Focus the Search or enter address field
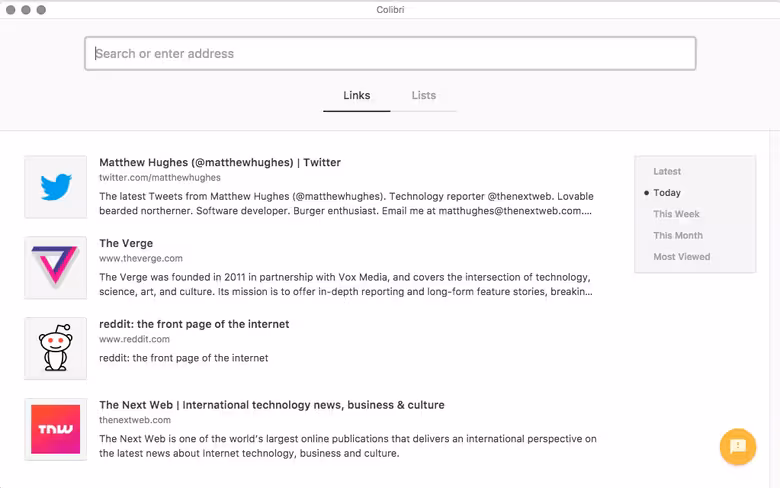 pyautogui.click(x=390, y=53)
